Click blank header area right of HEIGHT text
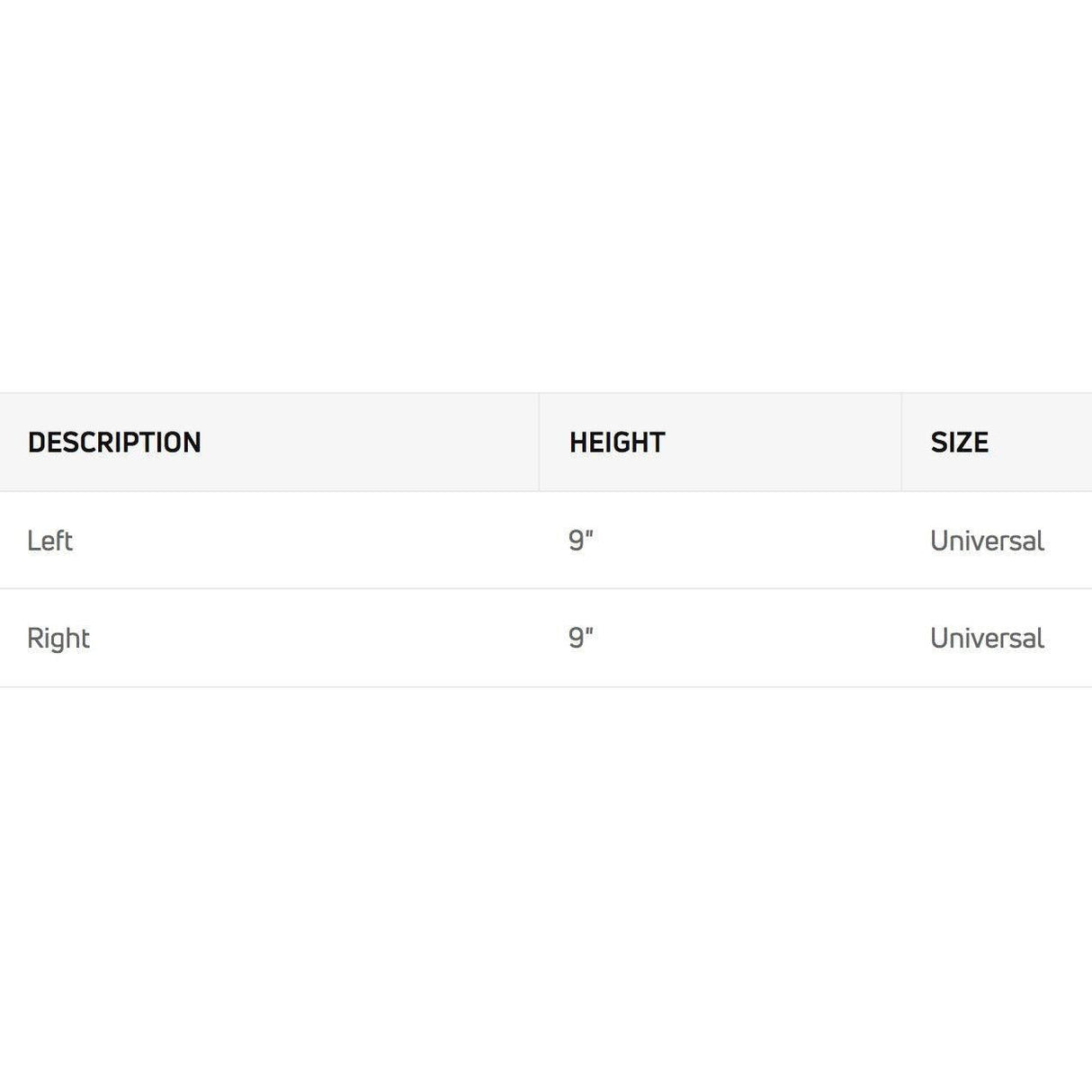 pyautogui.click(x=783, y=443)
